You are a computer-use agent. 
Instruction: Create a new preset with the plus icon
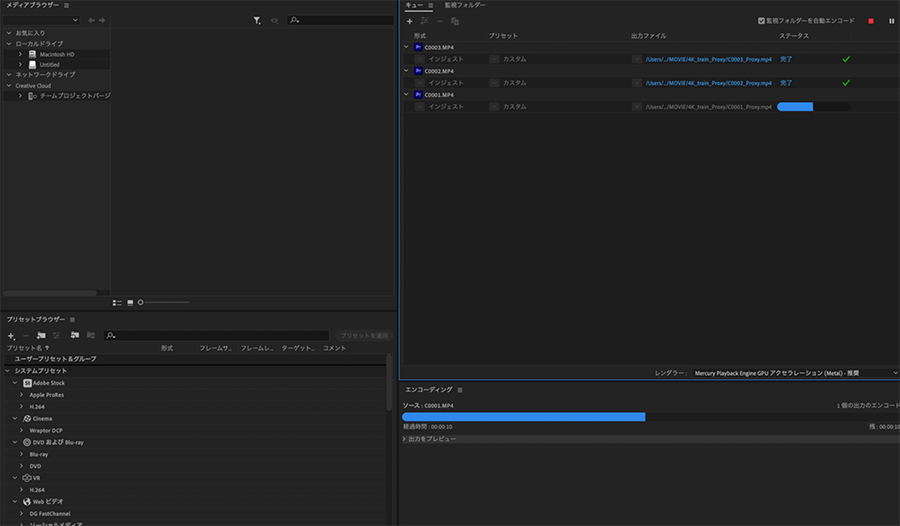[11, 335]
